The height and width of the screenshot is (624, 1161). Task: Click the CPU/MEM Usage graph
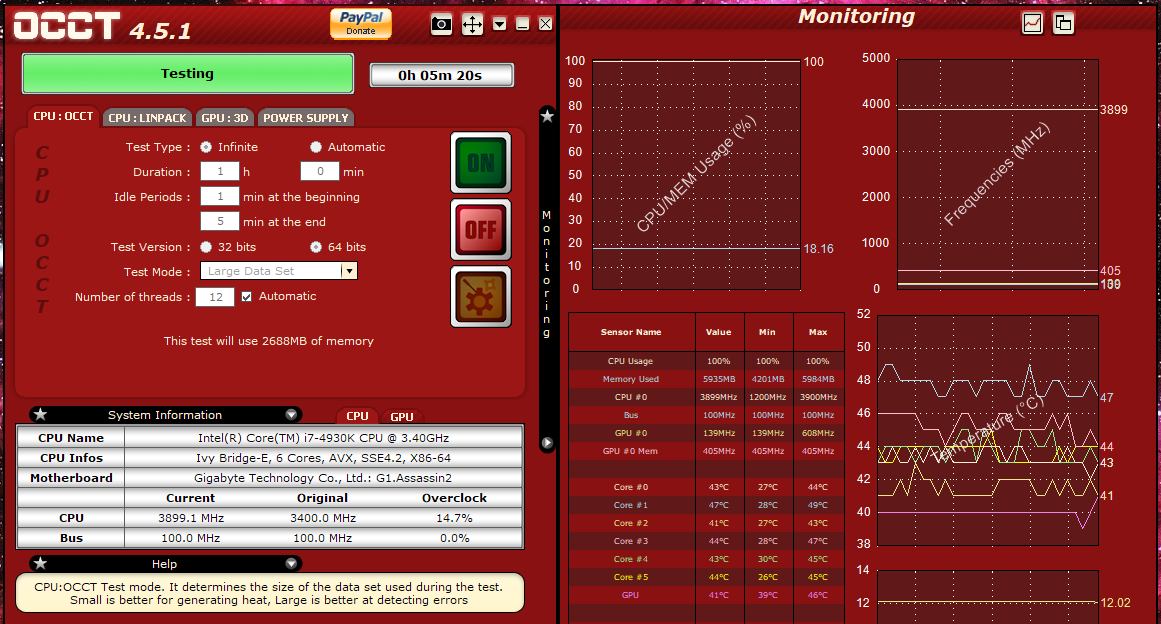696,175
